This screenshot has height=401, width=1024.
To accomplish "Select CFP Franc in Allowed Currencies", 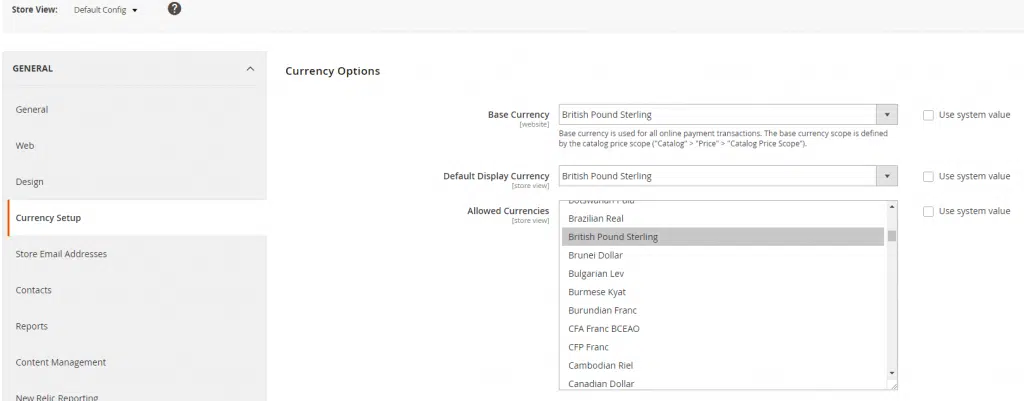I will [723, 347].
